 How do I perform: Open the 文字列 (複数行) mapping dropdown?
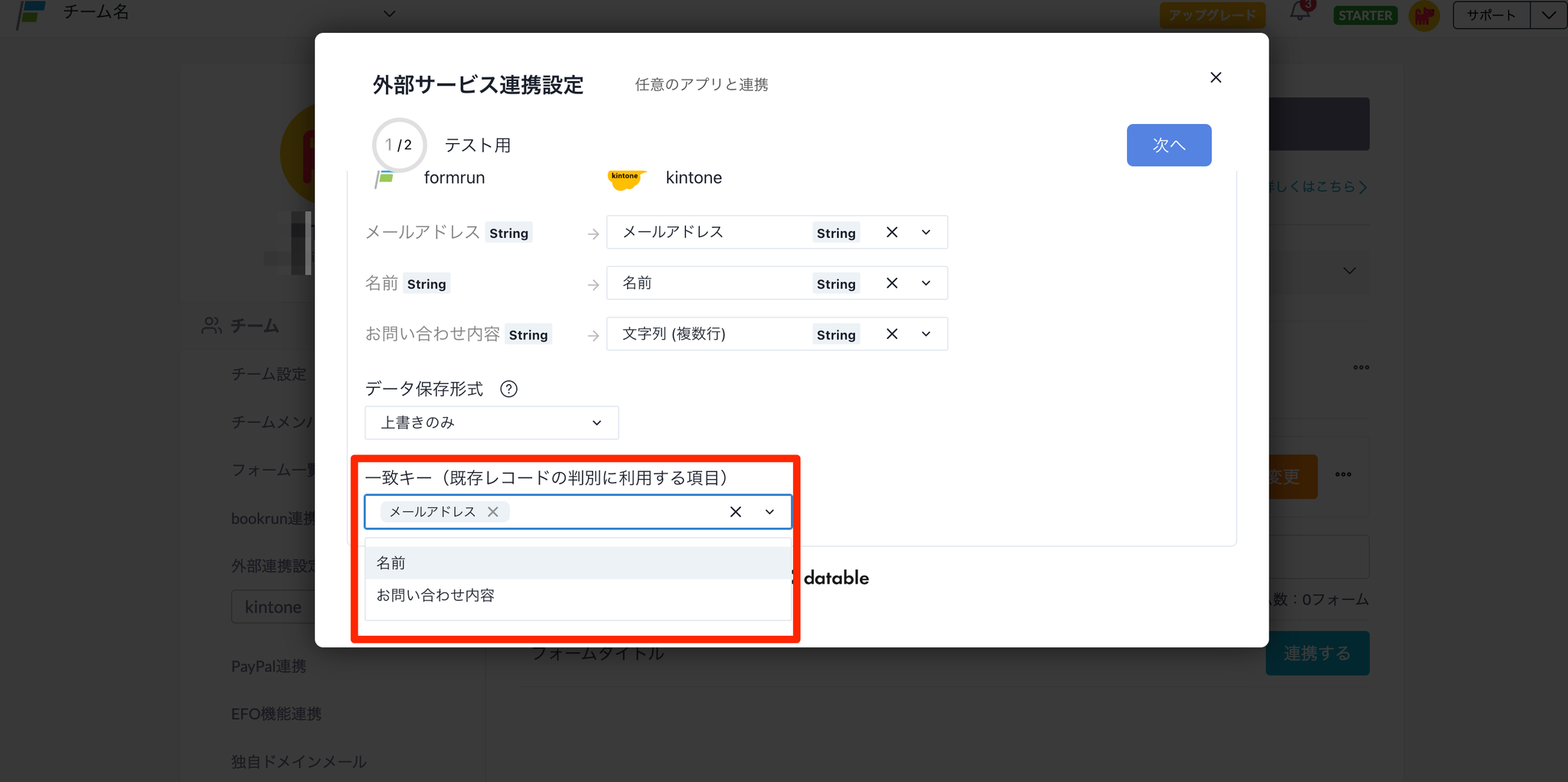click(x=926, y=334)
